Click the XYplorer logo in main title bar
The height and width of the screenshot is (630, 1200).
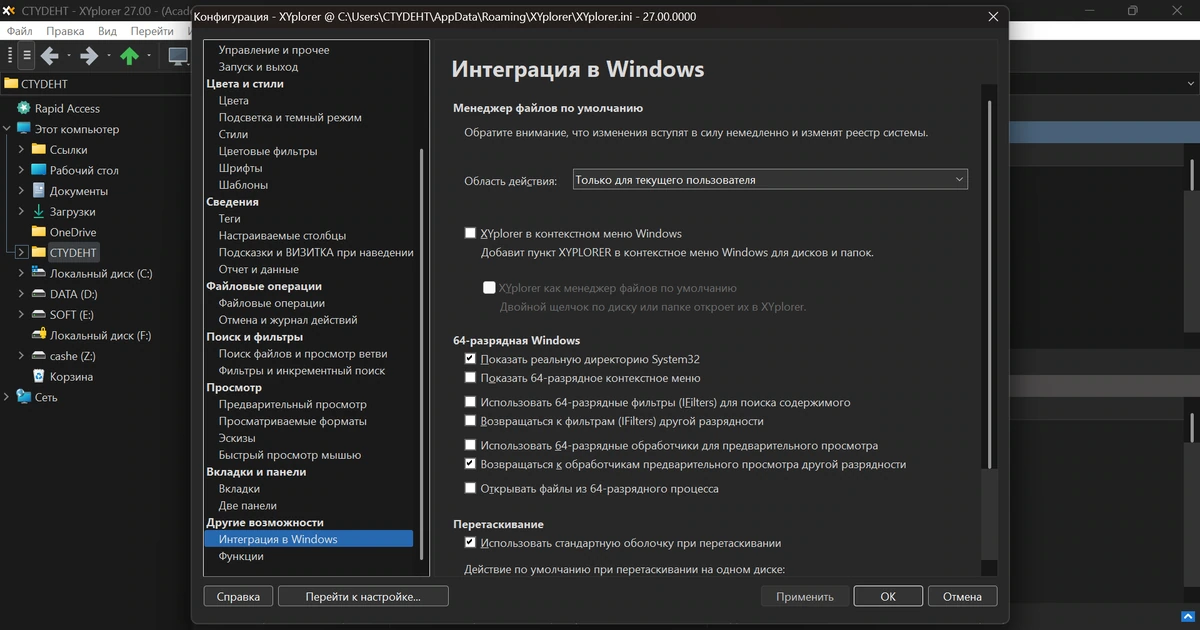coord(9,11)
